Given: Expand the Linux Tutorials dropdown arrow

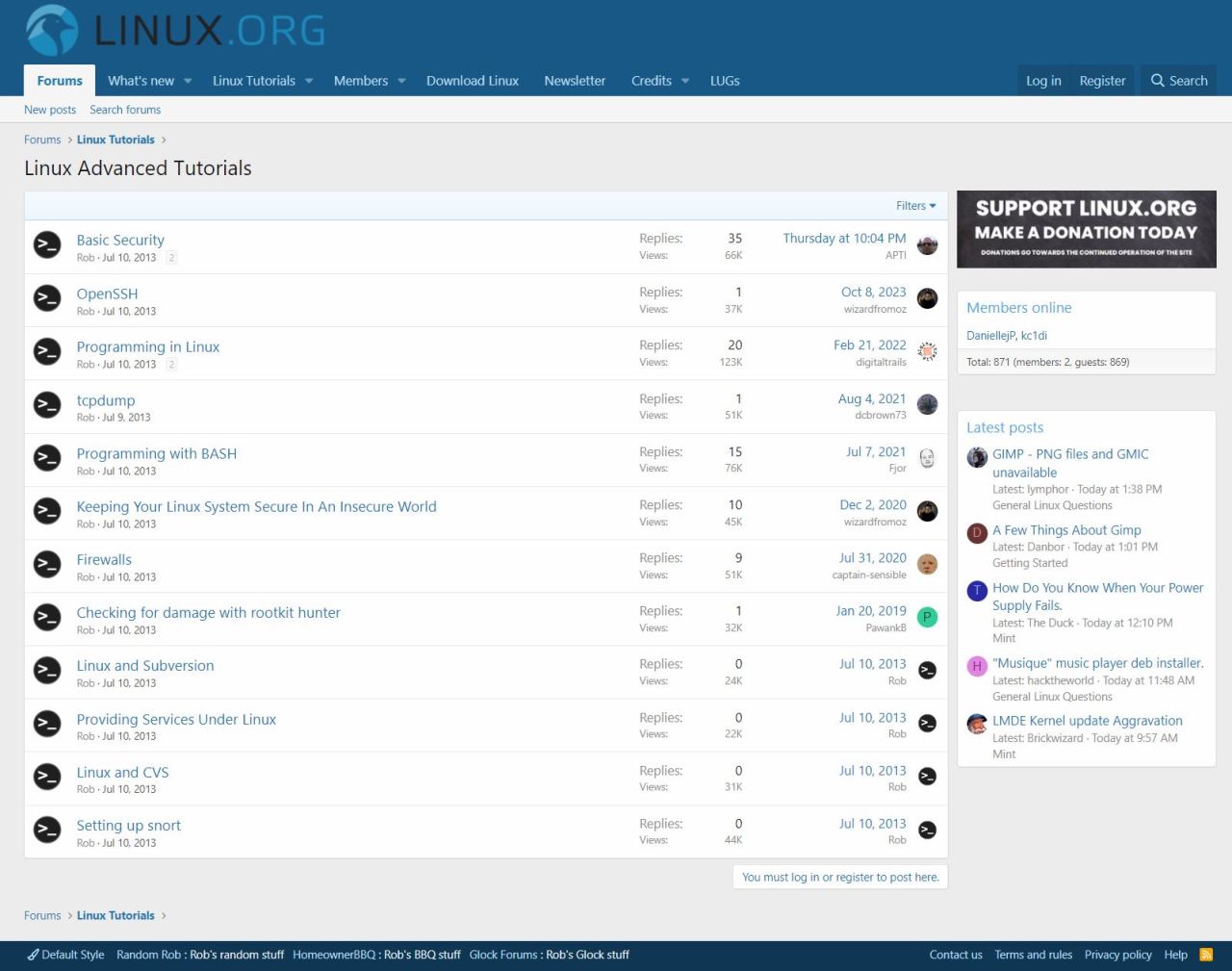Looking at the screenshot, I should (x=309, y=81).
